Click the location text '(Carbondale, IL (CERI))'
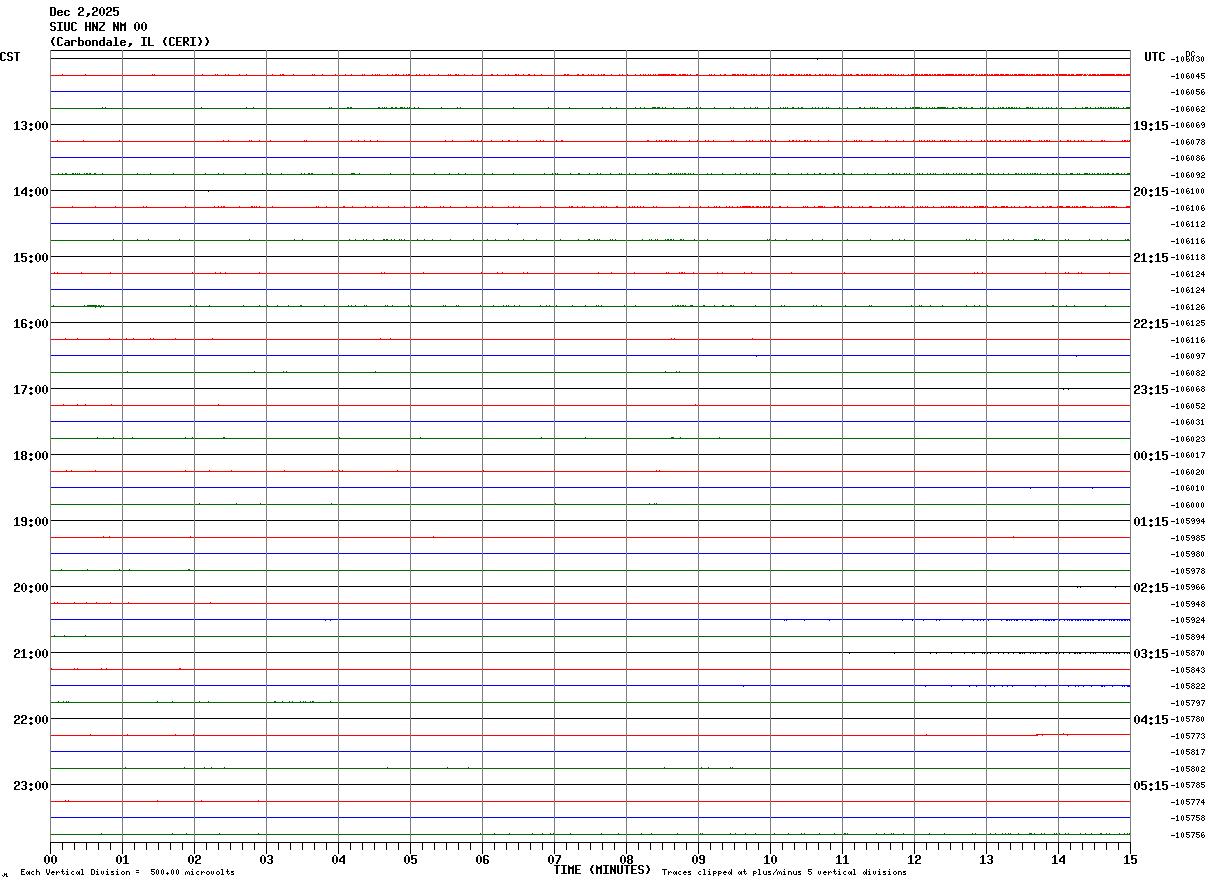 [x=130, y=42]
